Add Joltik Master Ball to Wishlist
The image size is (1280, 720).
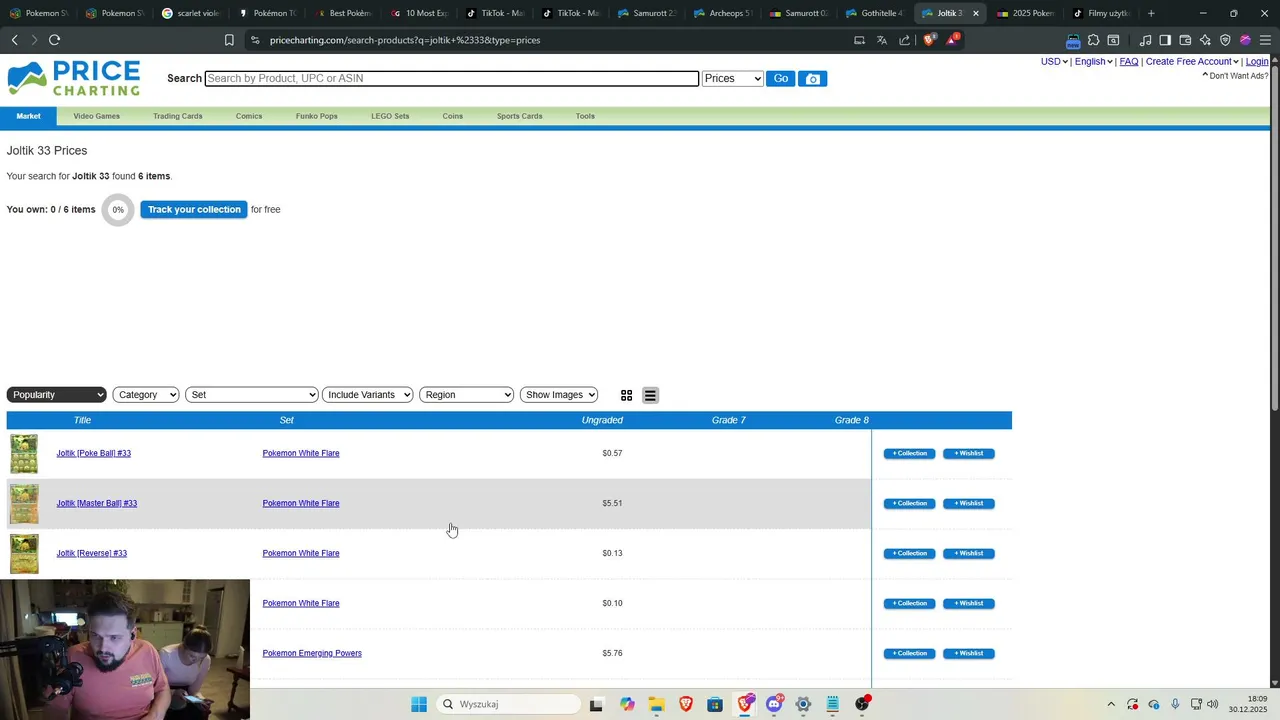click(969, 504)
